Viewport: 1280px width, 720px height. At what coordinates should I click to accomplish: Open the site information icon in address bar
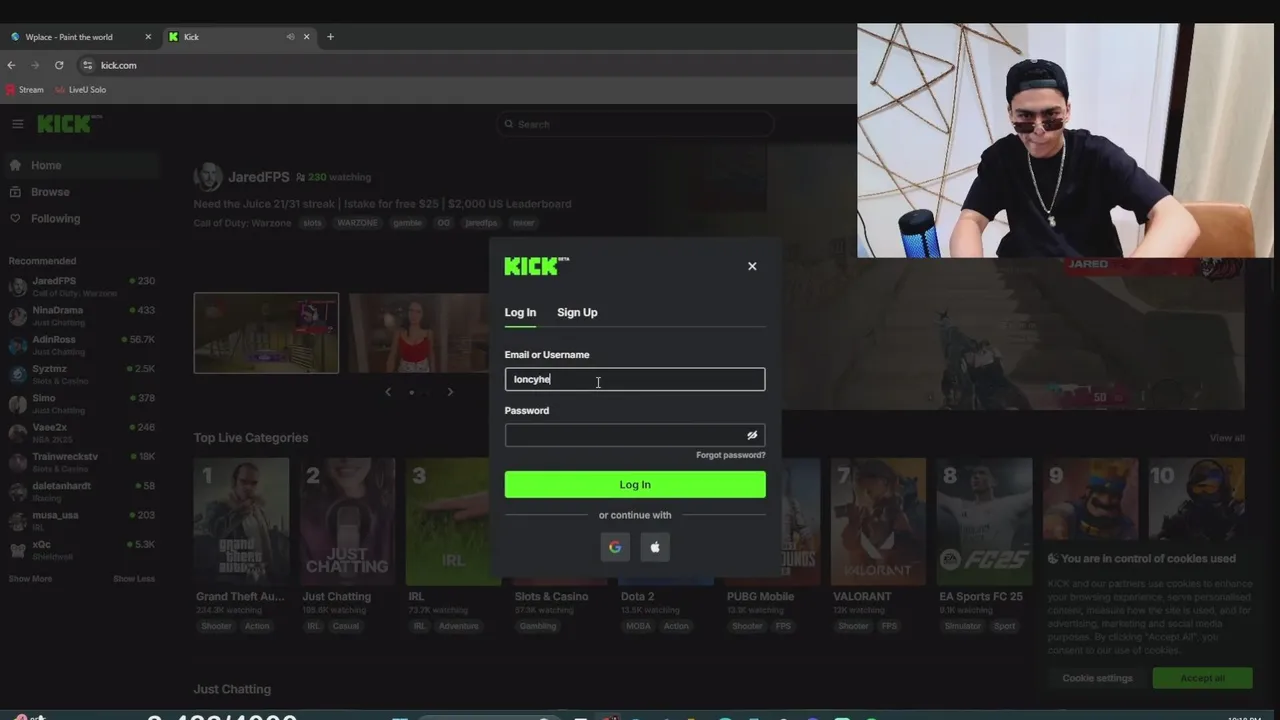pyautogui.click(x=87, y=65)
